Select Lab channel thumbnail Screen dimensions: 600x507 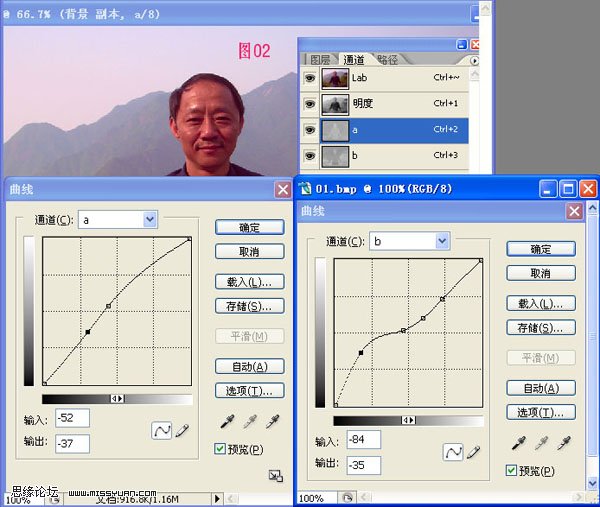click(335, 78)
